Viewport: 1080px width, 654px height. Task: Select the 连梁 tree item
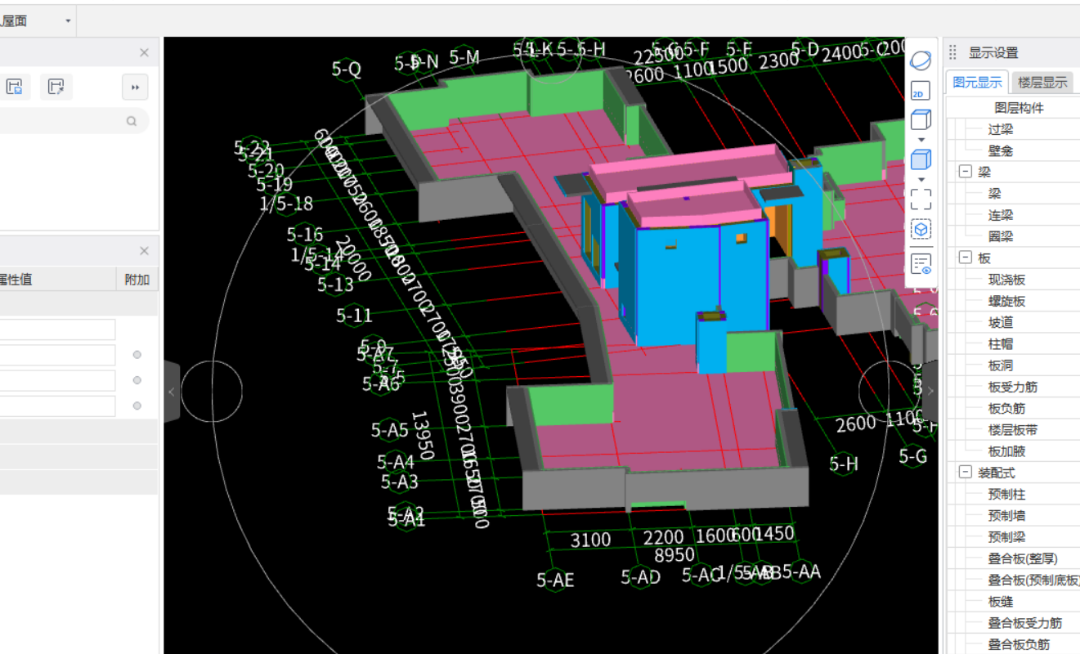[1000, 215]
